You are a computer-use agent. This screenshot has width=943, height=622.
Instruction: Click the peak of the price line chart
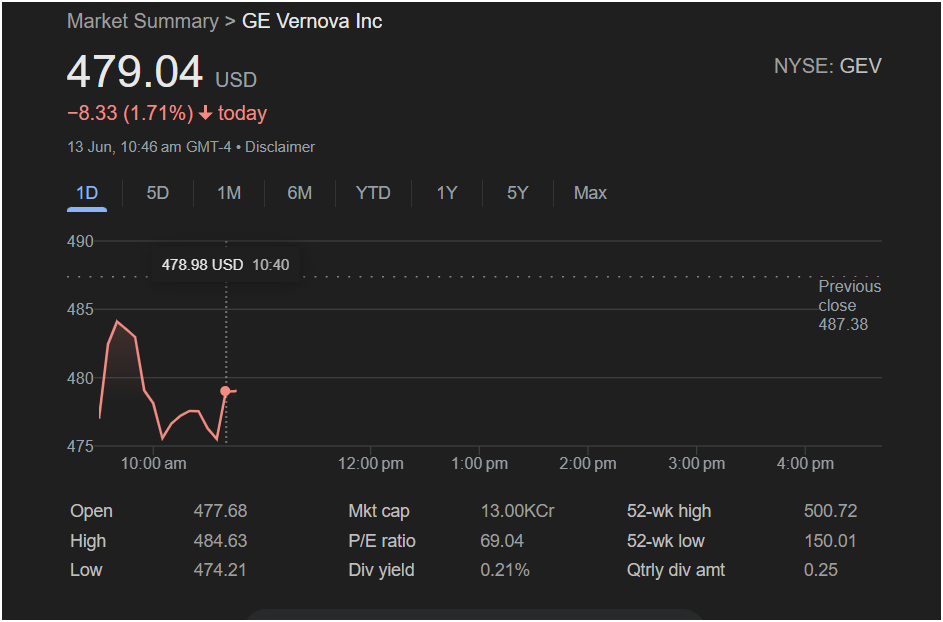click(x=117, y=321)
